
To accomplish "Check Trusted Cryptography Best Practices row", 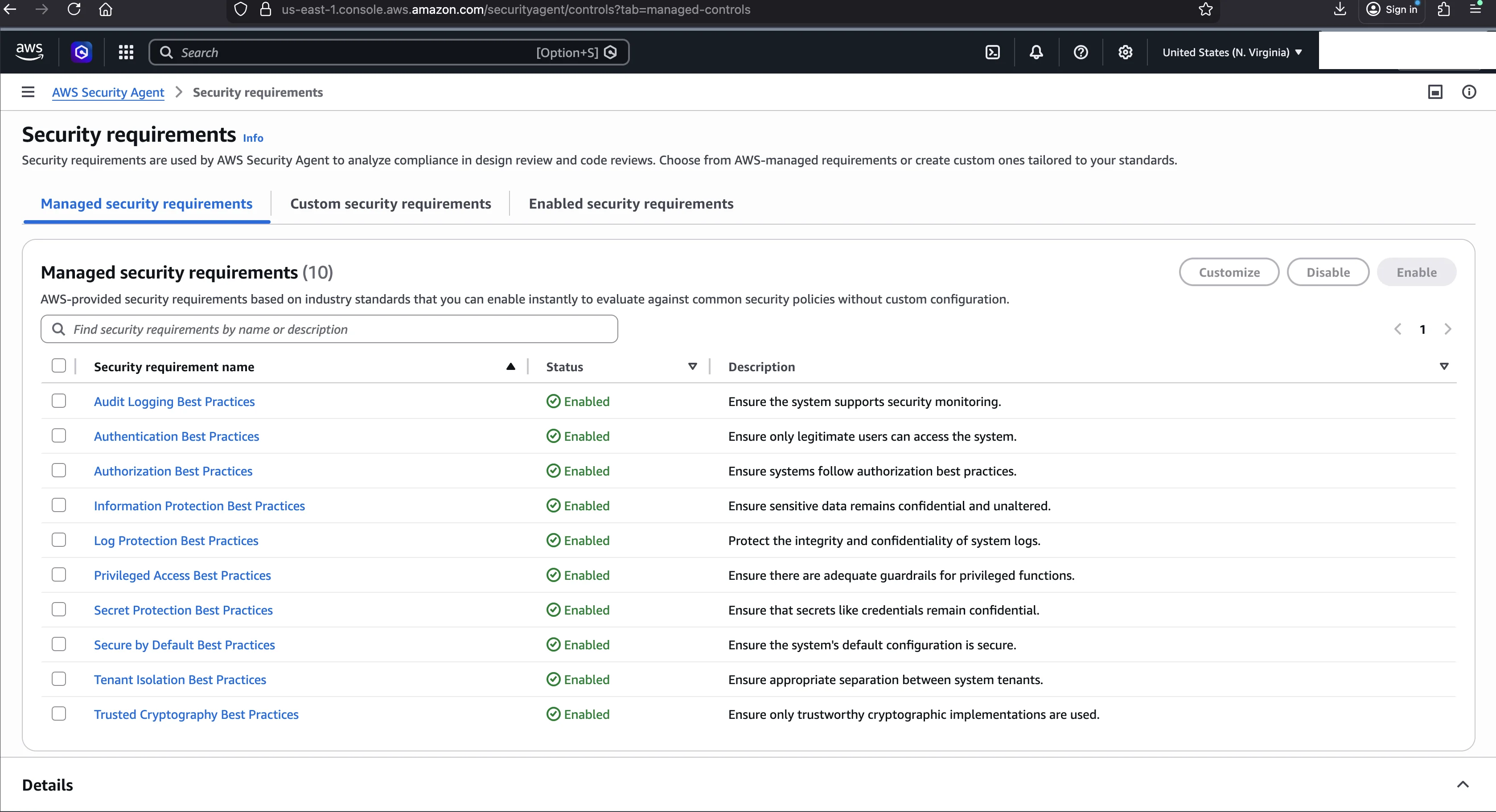I will pyautogui.click(x=59, y=714).
